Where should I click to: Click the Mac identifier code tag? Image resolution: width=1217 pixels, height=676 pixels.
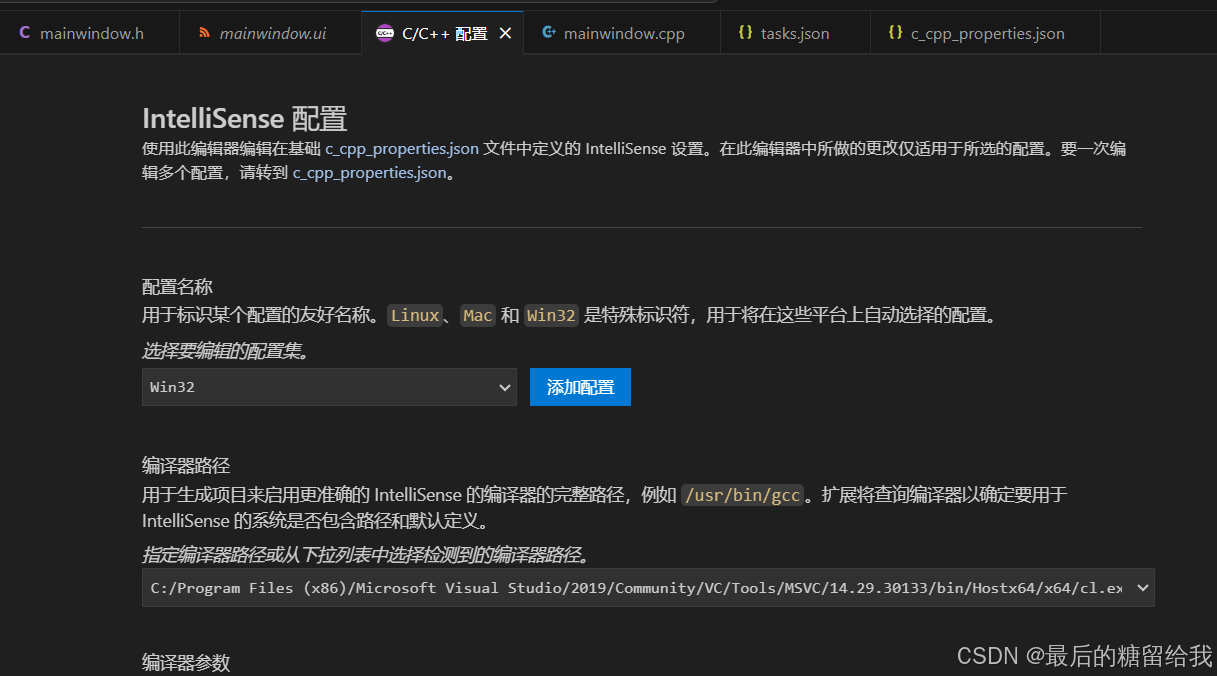(478, 316)
